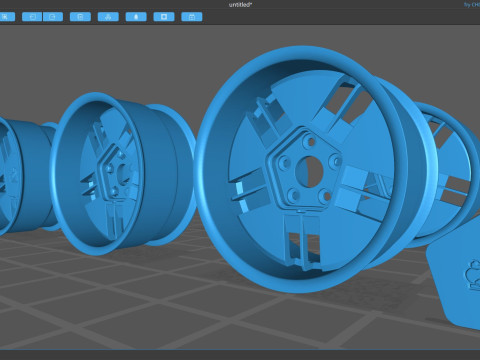
Task: Click the undo (left arrow) toolbar button
Action: coord(32,17)
